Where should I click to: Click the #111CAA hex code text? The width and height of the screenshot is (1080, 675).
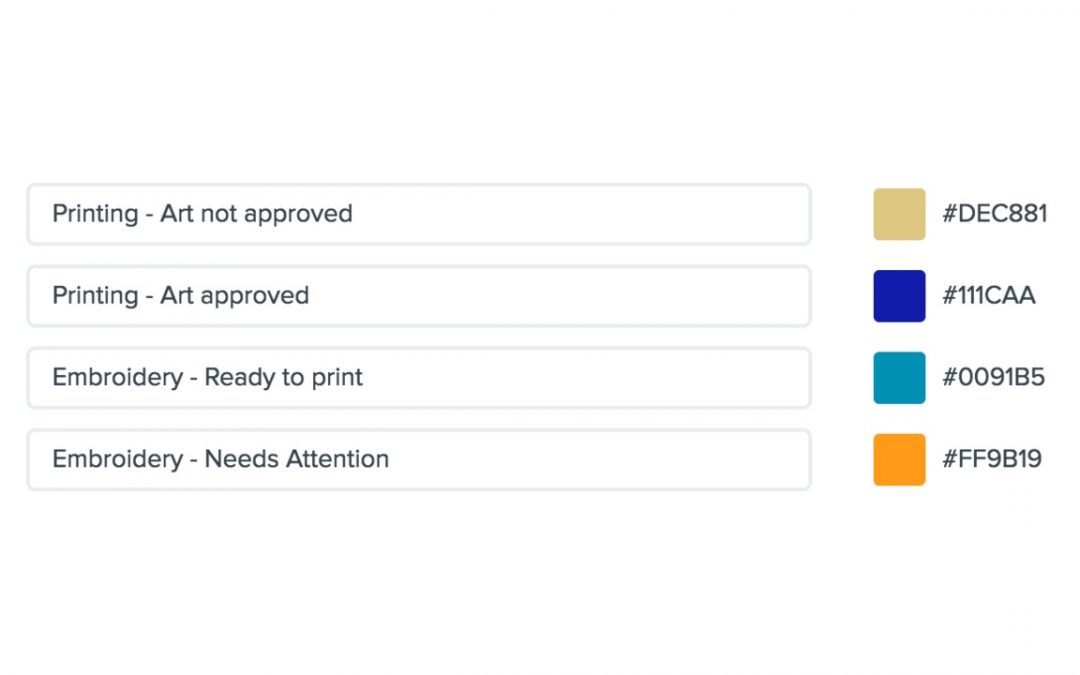[989, 295]
